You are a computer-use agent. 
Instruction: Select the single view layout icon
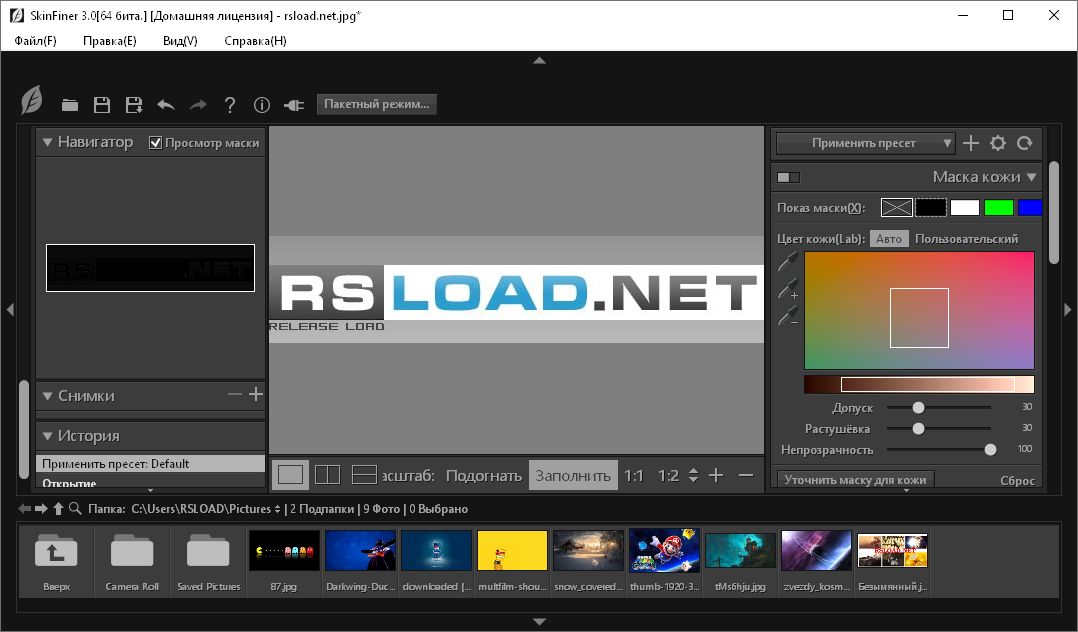[290, 475]
